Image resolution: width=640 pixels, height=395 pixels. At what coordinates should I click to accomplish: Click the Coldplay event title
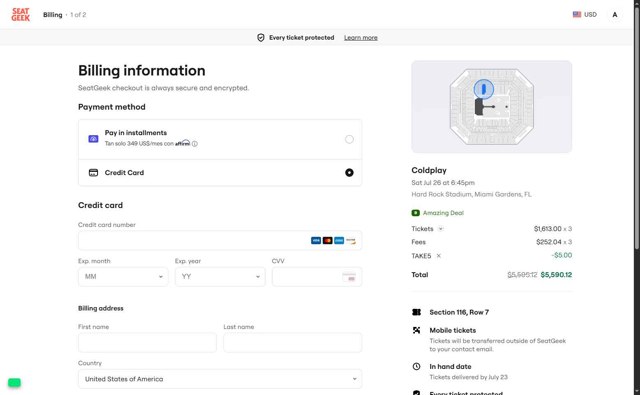[429, 171]
